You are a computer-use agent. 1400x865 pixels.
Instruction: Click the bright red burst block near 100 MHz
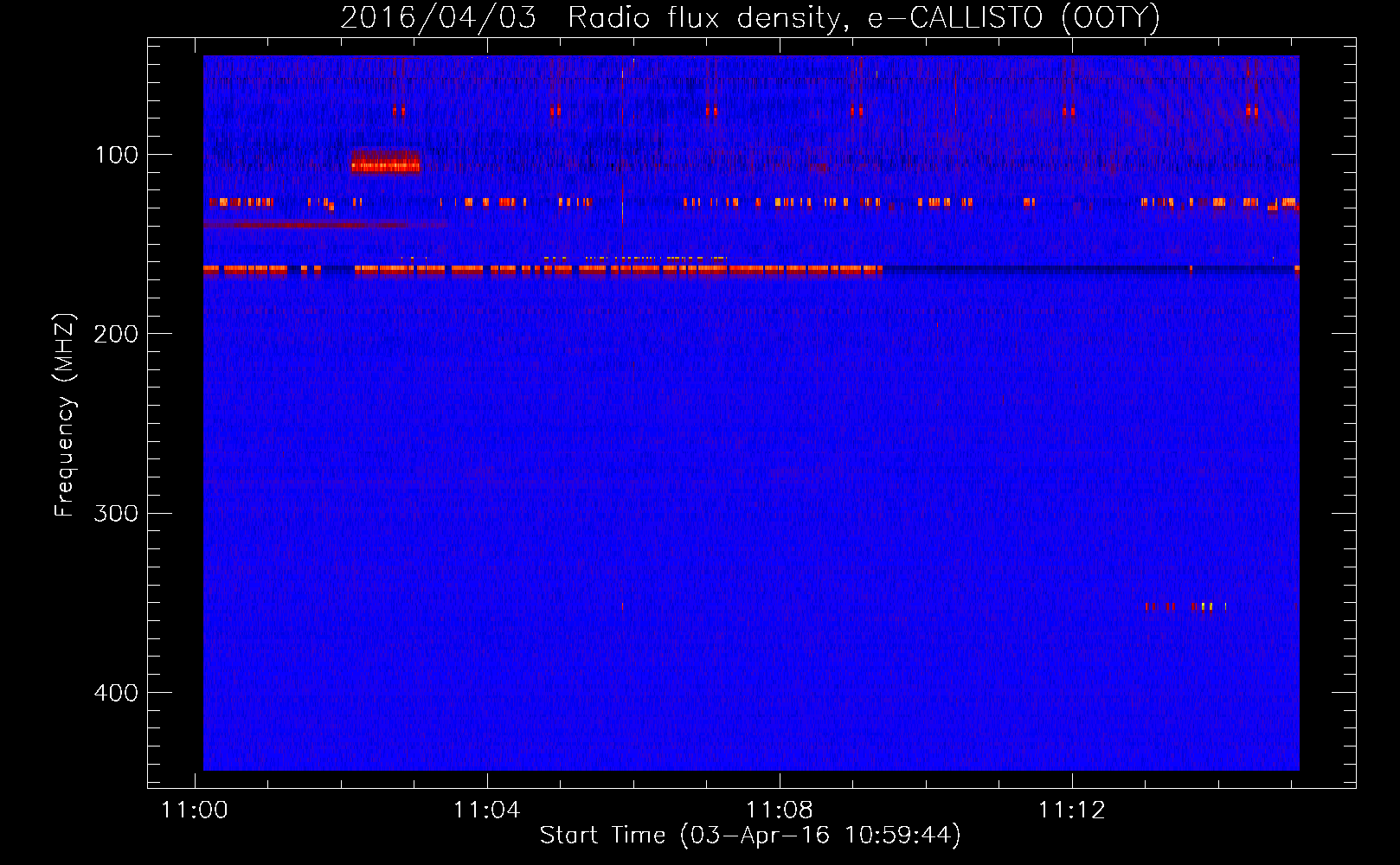click(x=386, y=162)
